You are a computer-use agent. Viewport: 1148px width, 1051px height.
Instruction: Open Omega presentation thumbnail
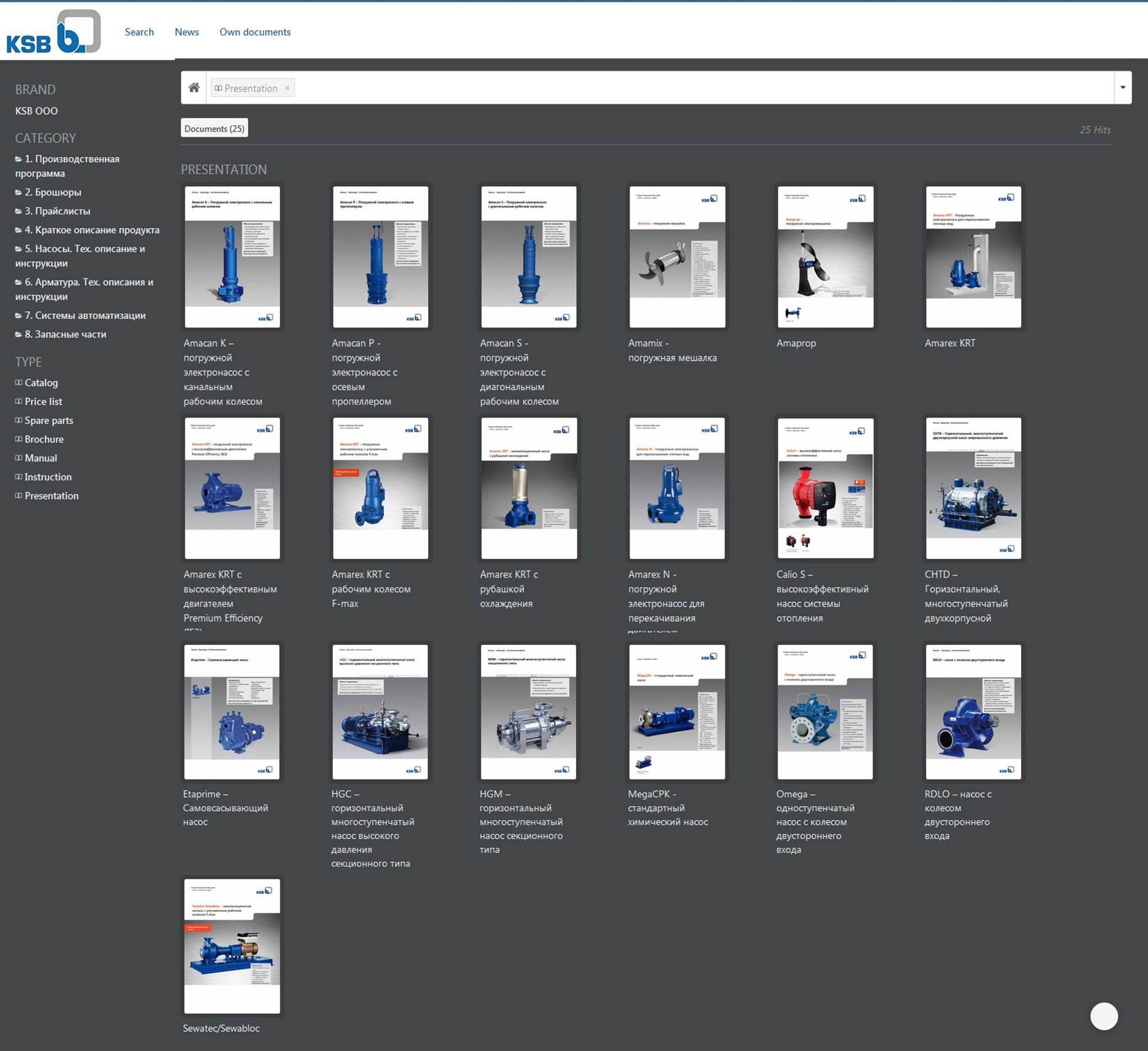(825, 712)
